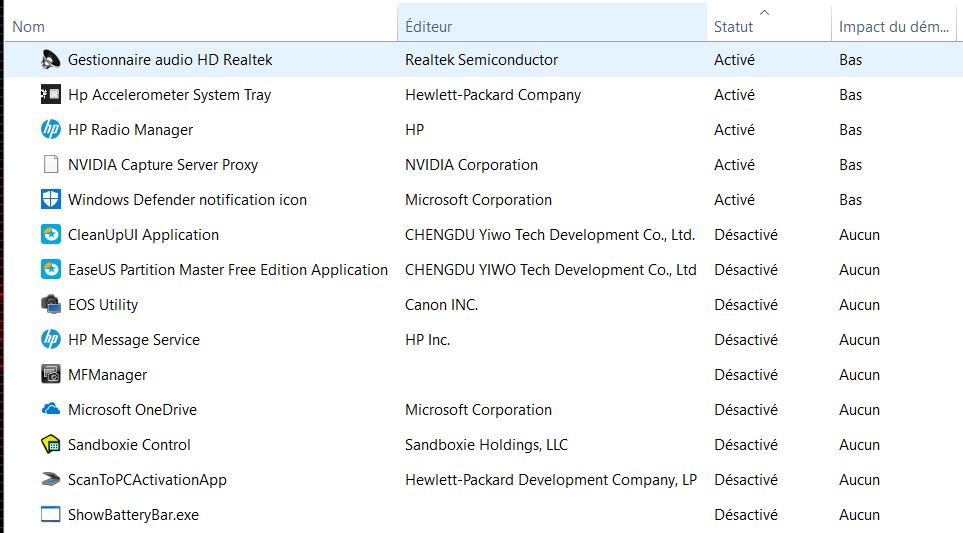The image size is (963, 533).
Task: Select the EaseUS Partition Master entry
Action: pos(228,270)
